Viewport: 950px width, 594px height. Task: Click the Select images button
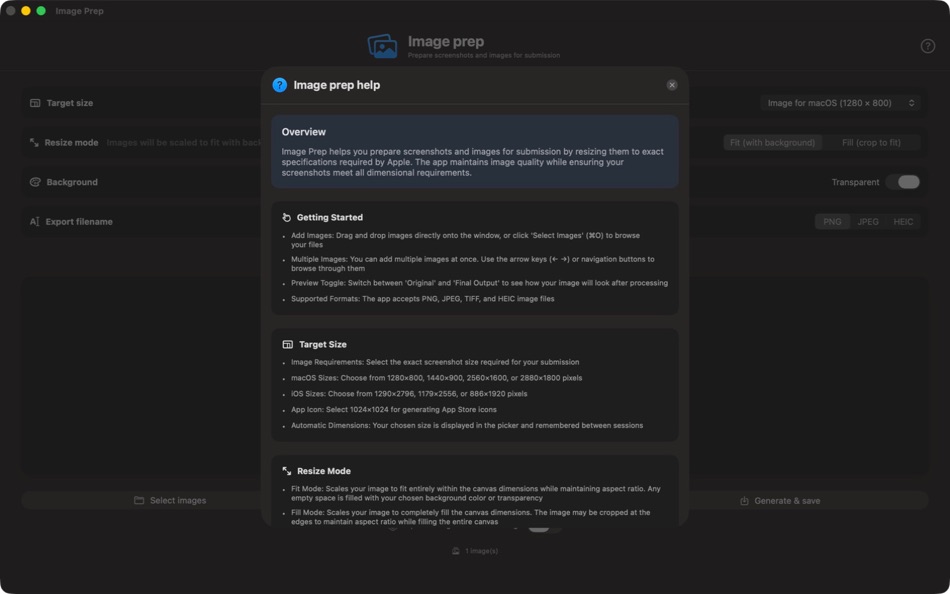point(170,500)
